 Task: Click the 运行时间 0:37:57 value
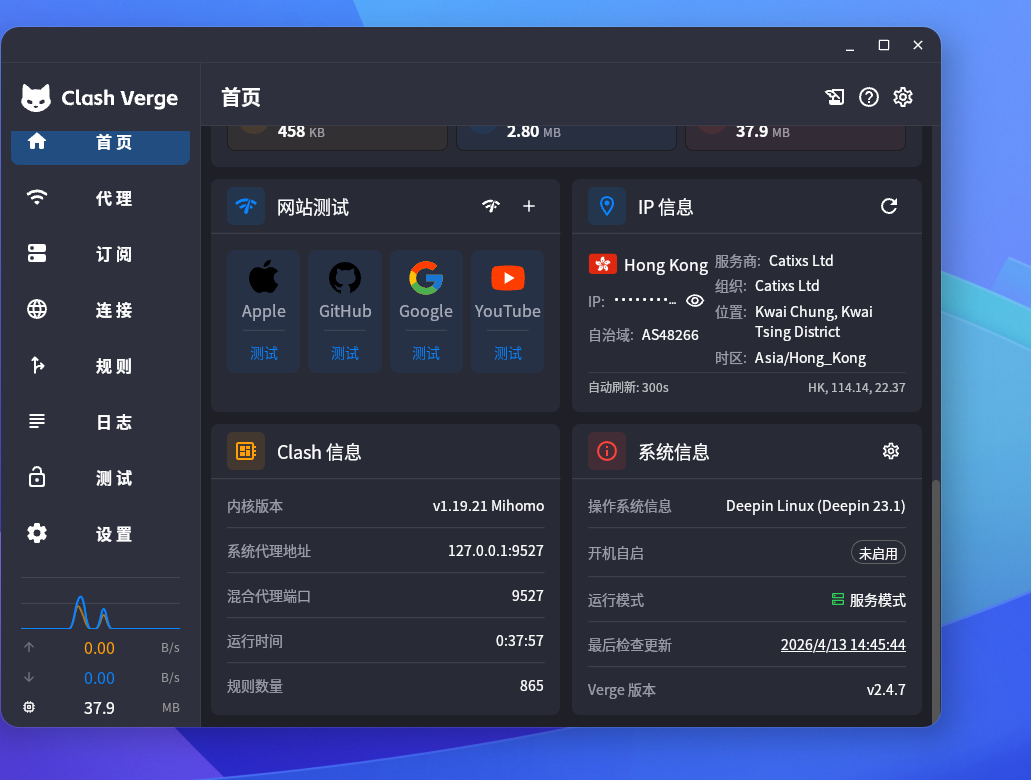519,641
